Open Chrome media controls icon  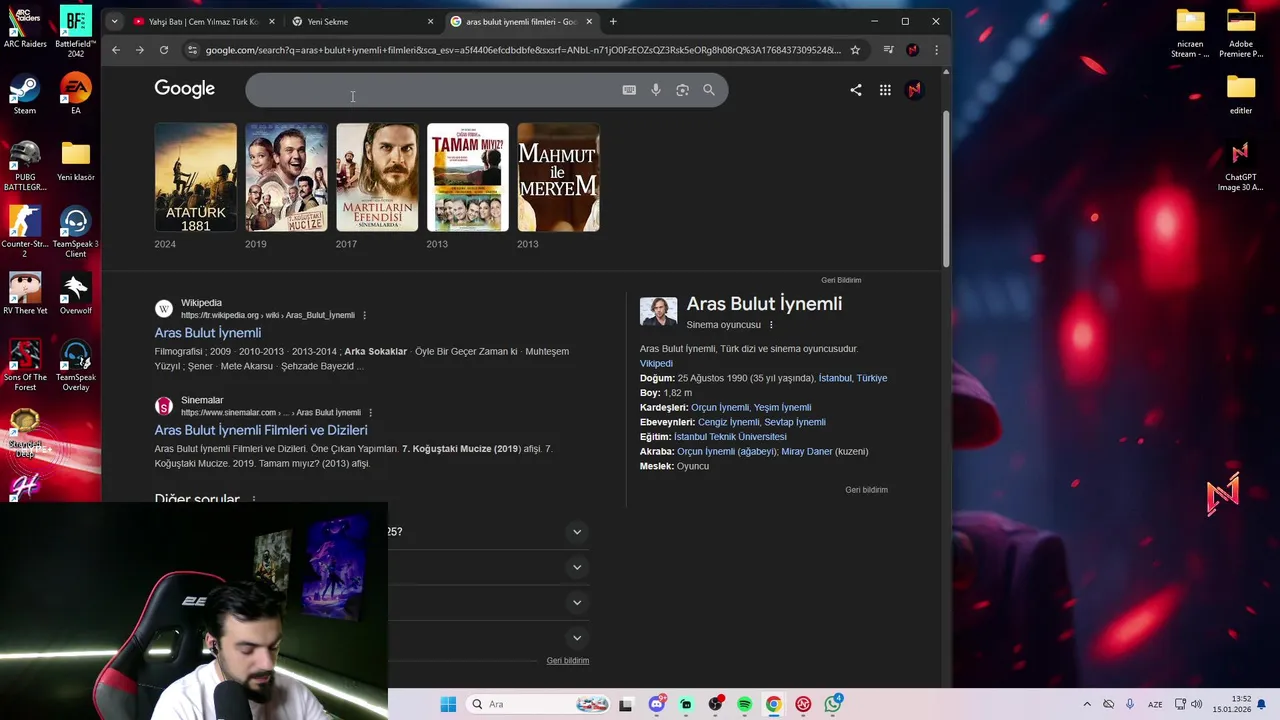(x=888, y=50)
